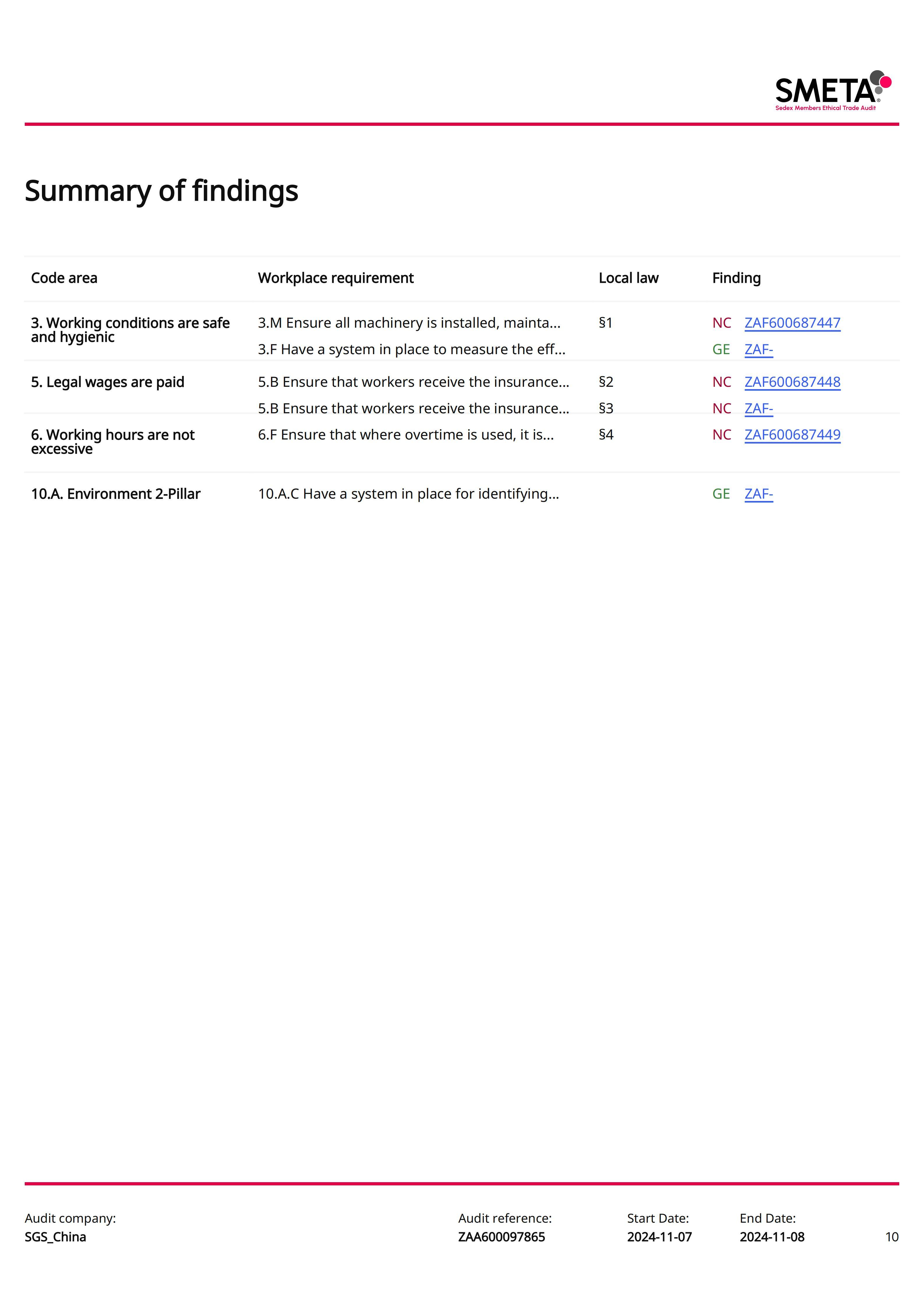Click '6.F Ensure that where overtime' requirement
Screen dimensions: 924x1308
click(x=406, y=435)
